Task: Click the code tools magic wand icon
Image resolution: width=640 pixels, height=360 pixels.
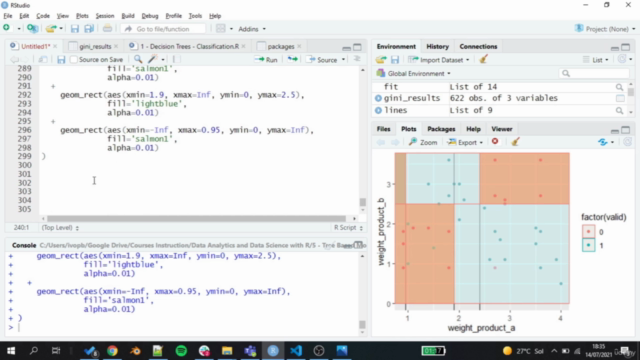Action: tap(153, 60)
